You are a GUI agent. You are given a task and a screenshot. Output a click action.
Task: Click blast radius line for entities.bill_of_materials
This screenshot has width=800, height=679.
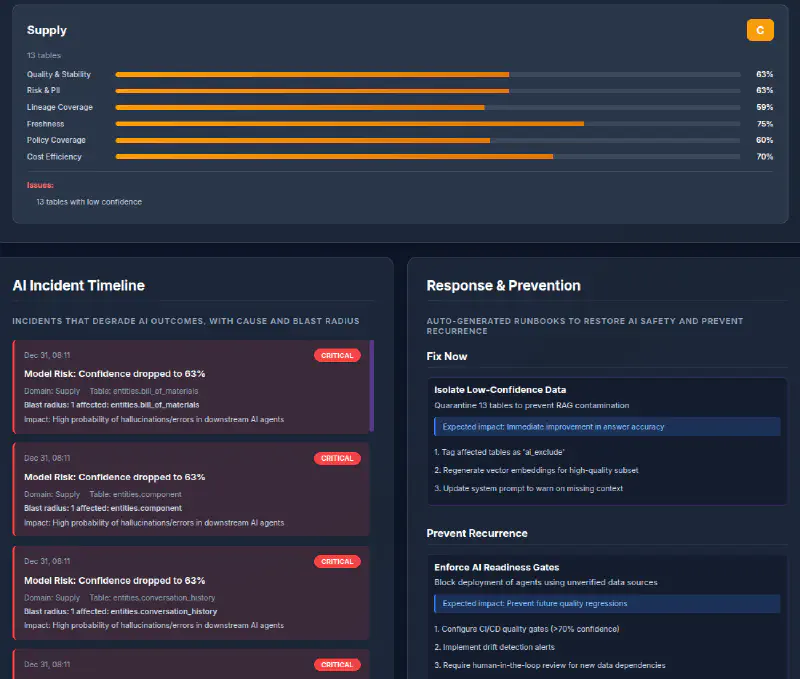coord(111,405)
